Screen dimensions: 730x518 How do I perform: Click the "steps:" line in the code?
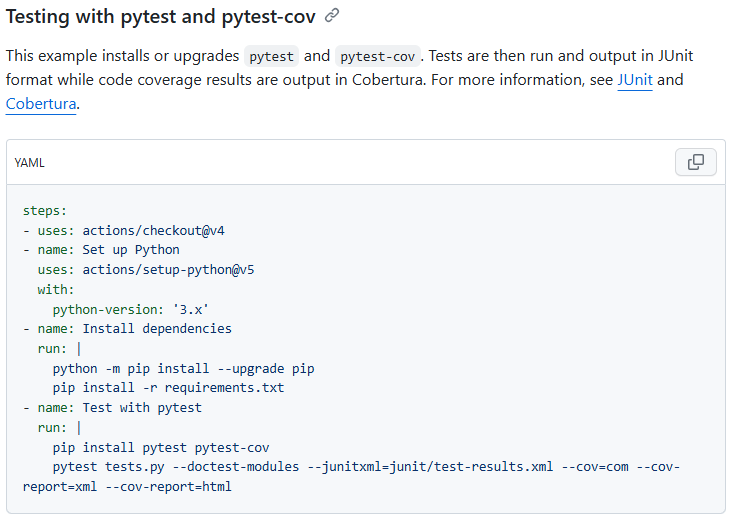pos(45,211)
